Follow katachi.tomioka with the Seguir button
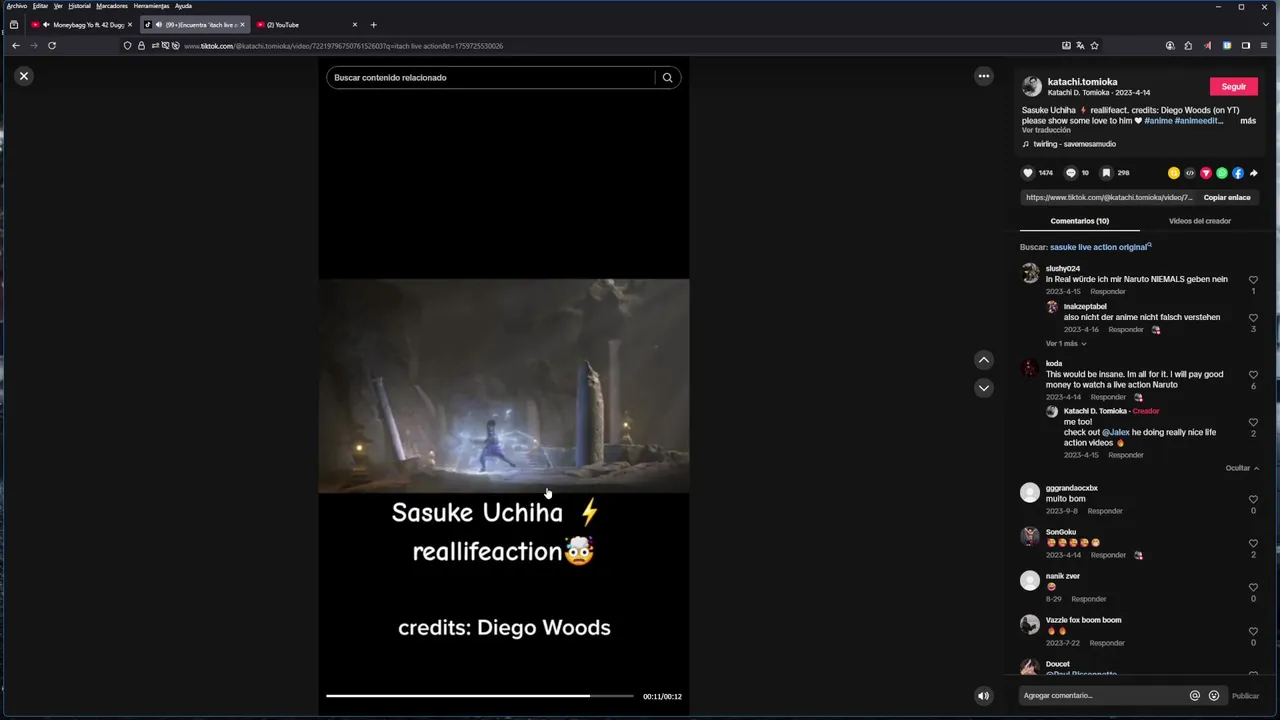 (x=1234, y=87)
